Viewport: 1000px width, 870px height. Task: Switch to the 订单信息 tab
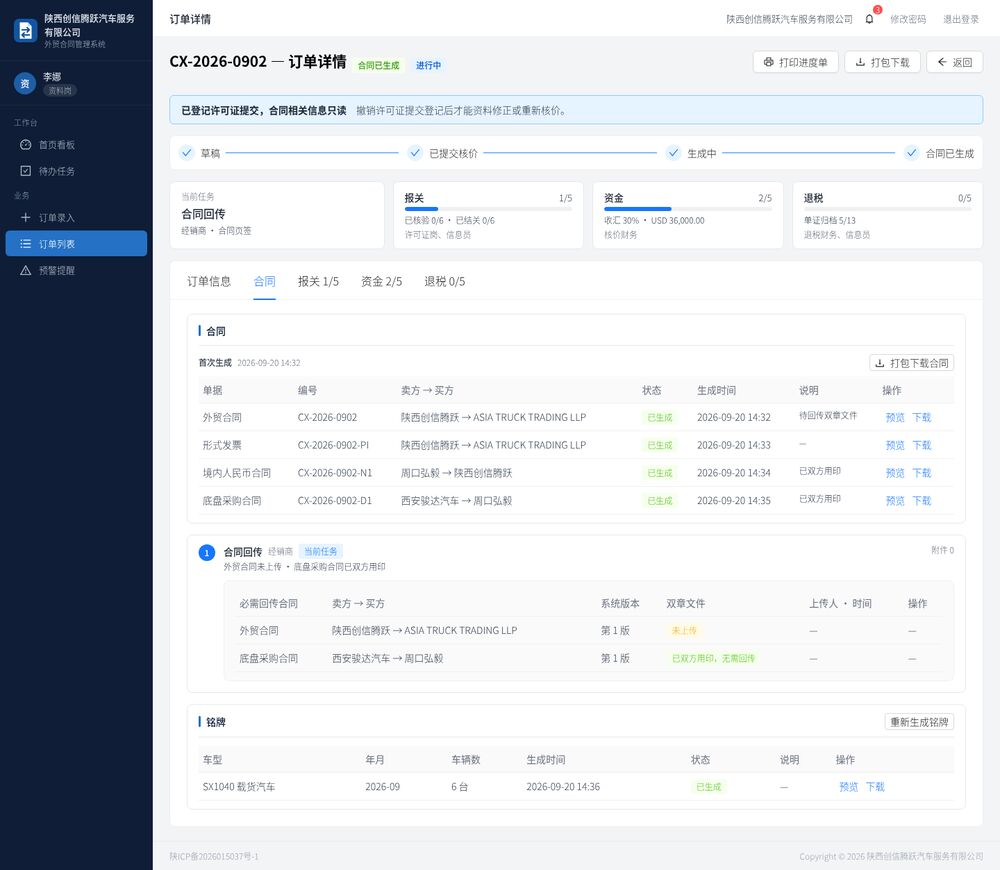coord(209,281)
